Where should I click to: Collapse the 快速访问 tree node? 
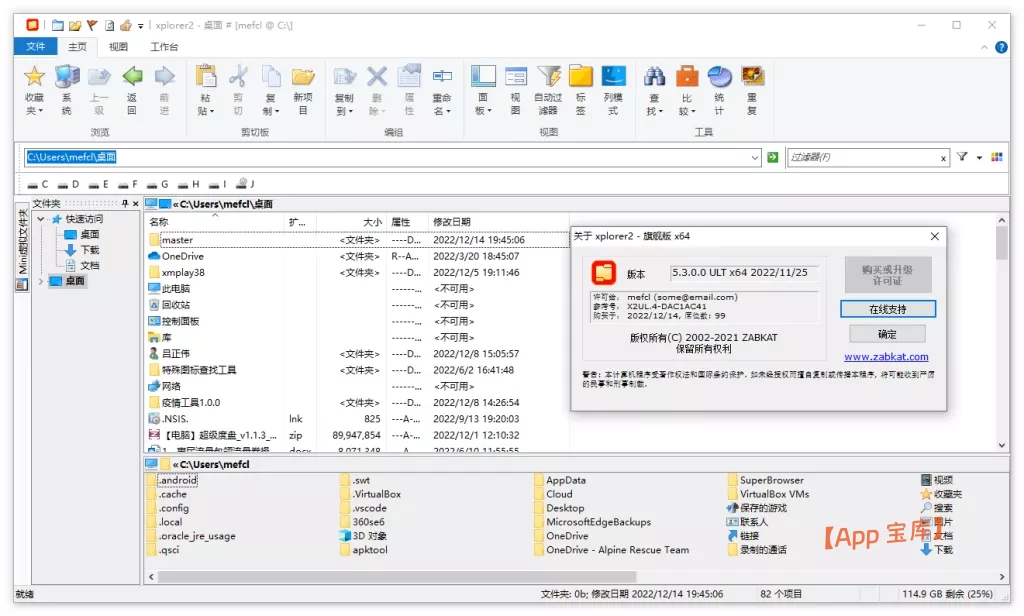[41, 219]
